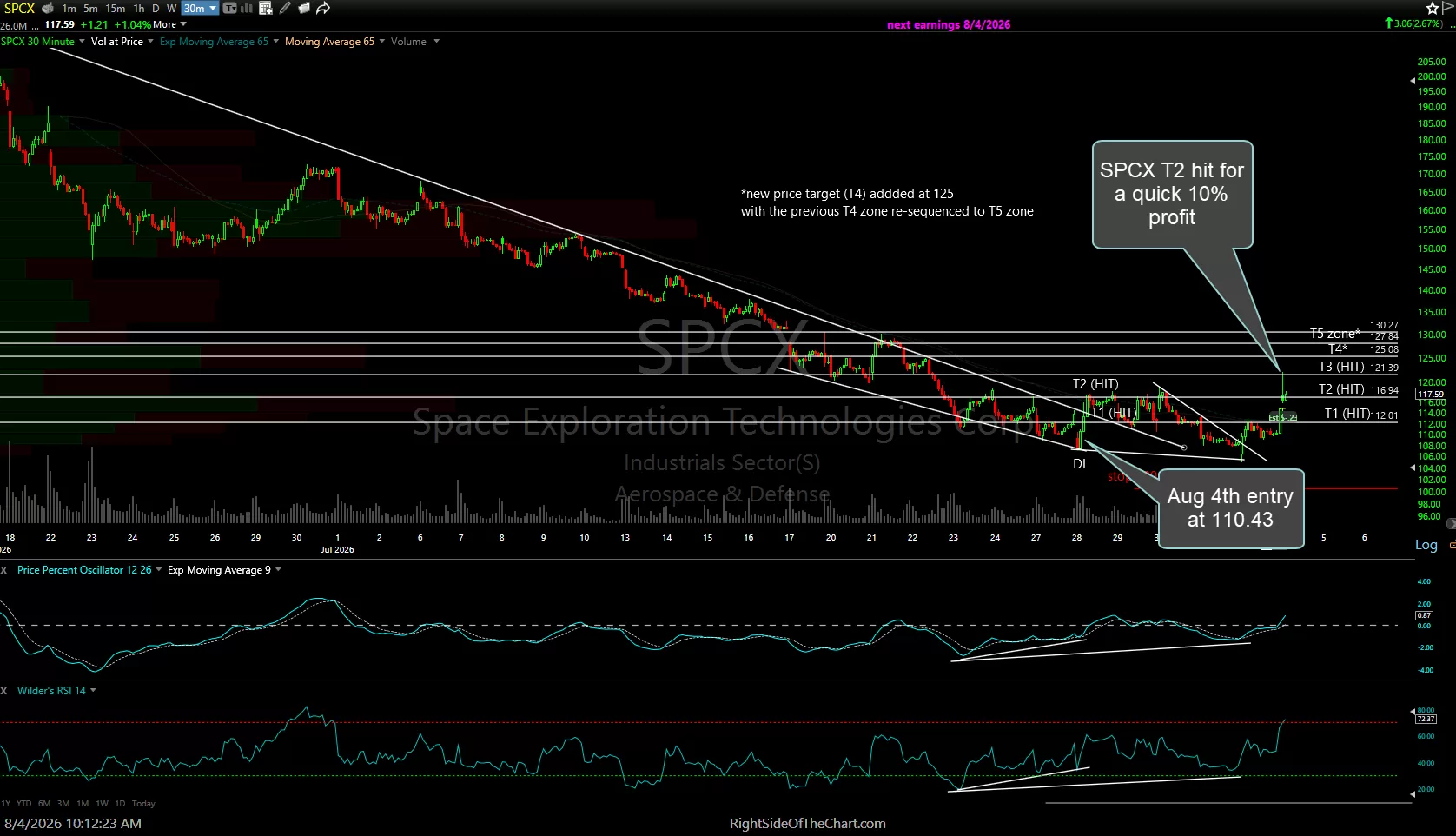
Task: Click the flag icon at top right
Action: tap(1447, 8)
